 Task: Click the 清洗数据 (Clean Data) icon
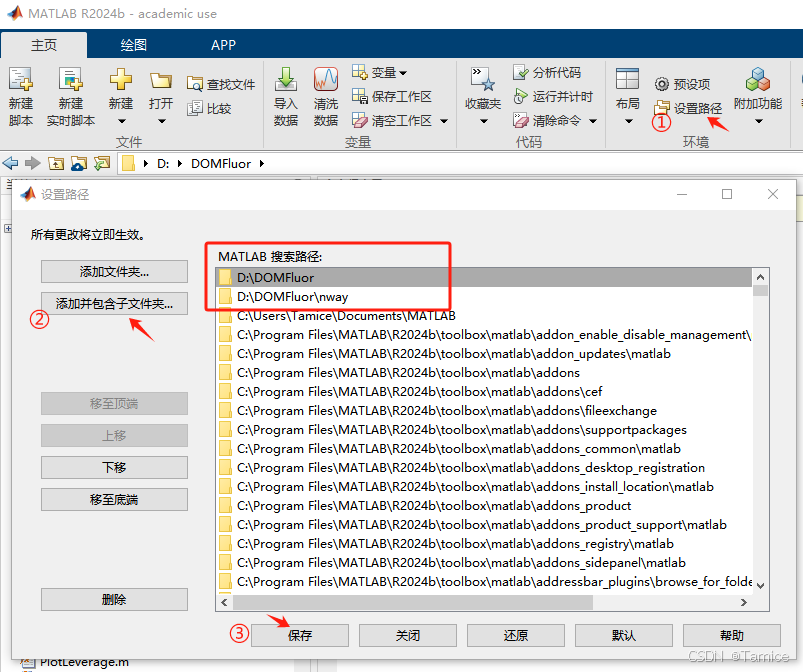[x=326, y=80]
